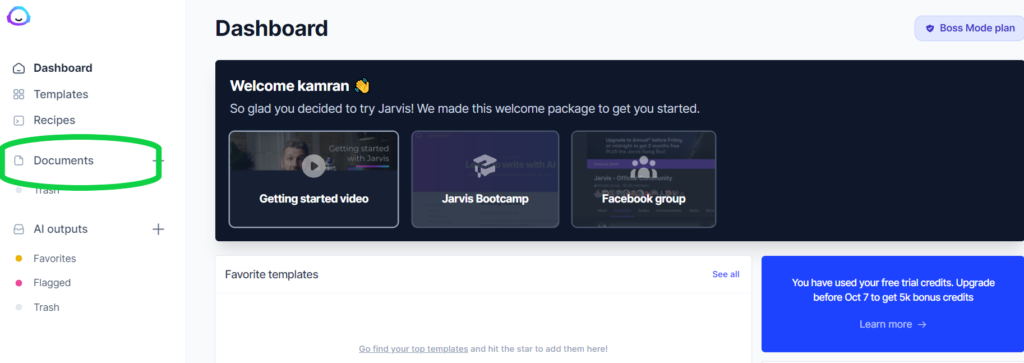Open AI outputs in the sidebar

[x=60, y=229]
